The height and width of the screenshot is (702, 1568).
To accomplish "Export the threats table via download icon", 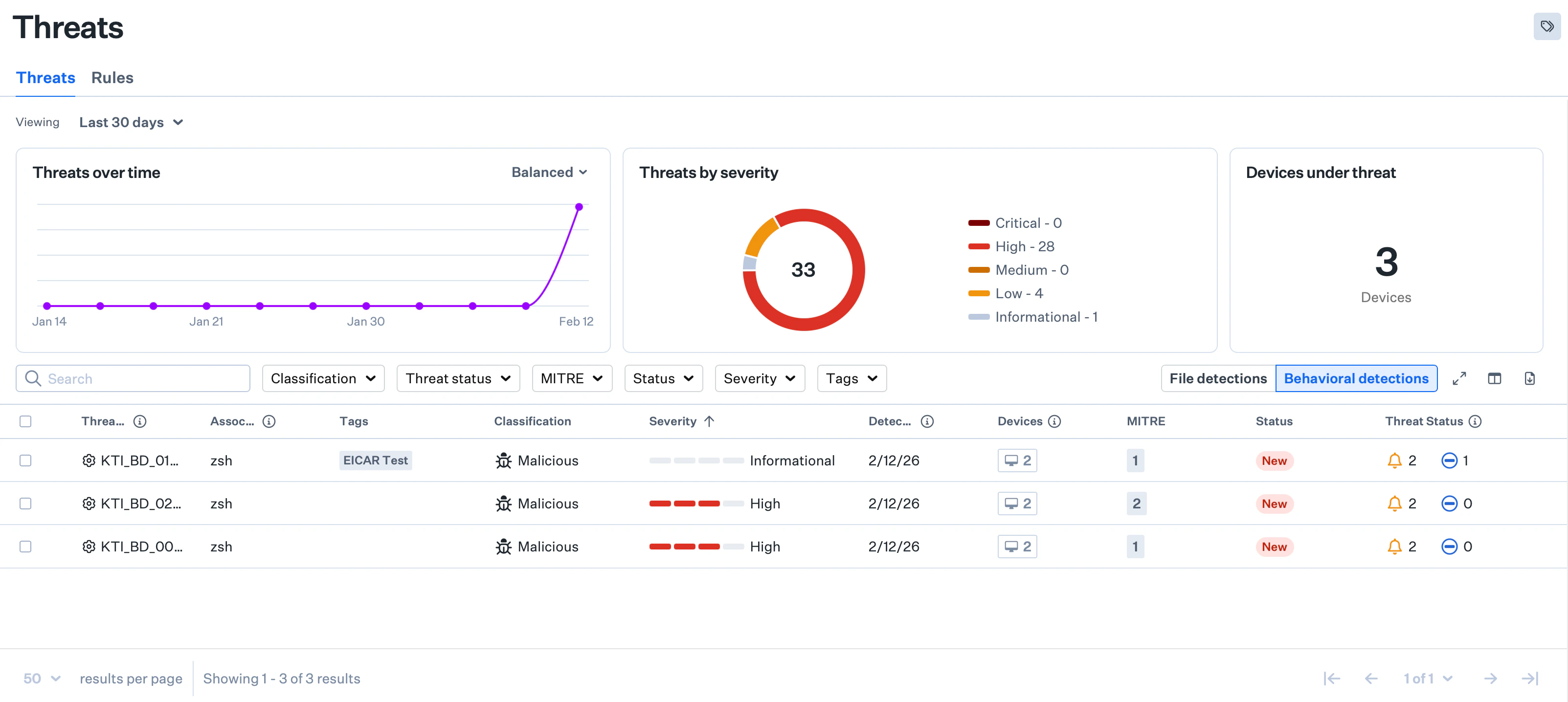I will tap(1531, 378).
